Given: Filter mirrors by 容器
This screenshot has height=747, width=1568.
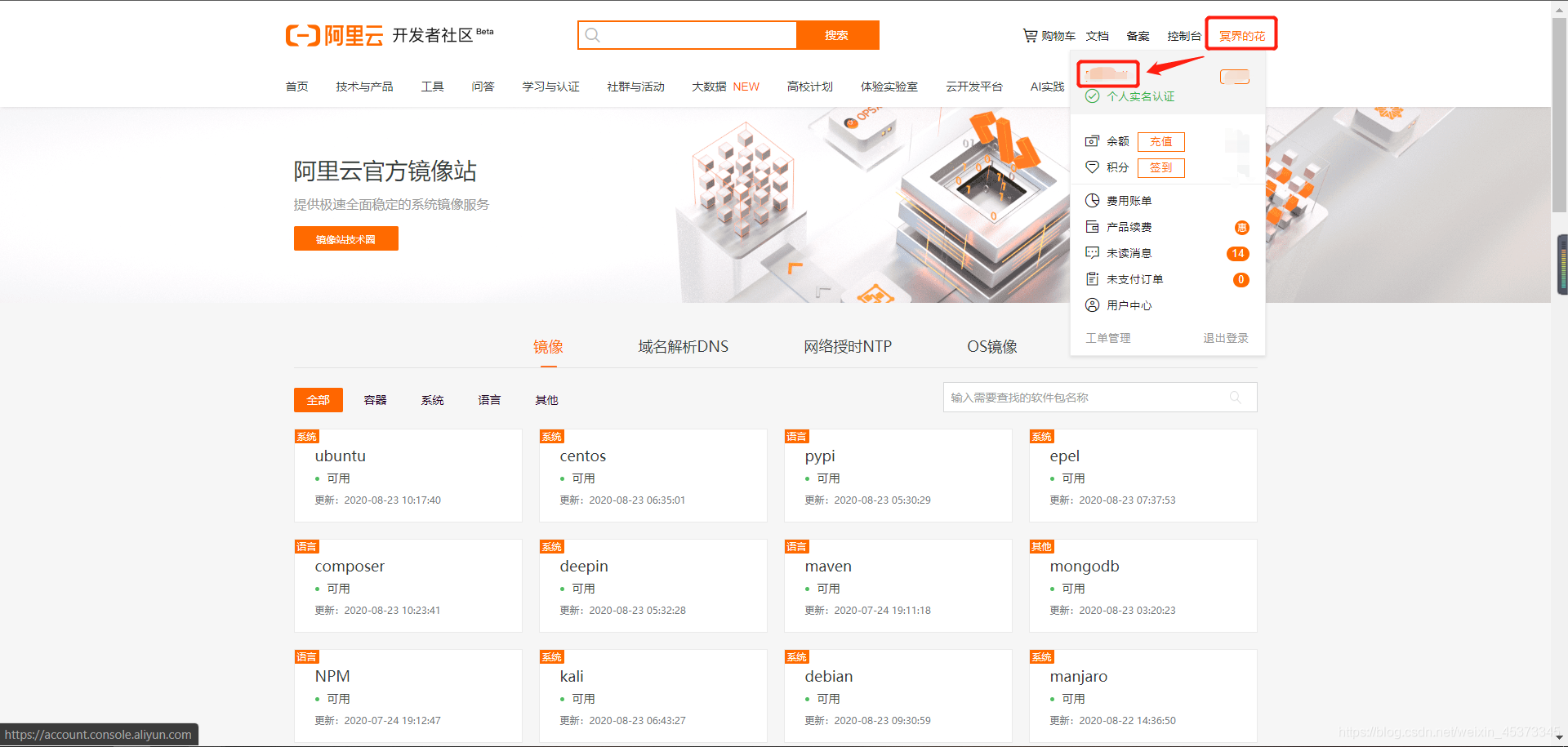Looking at the screenshot, I should (x=376, y=400).
